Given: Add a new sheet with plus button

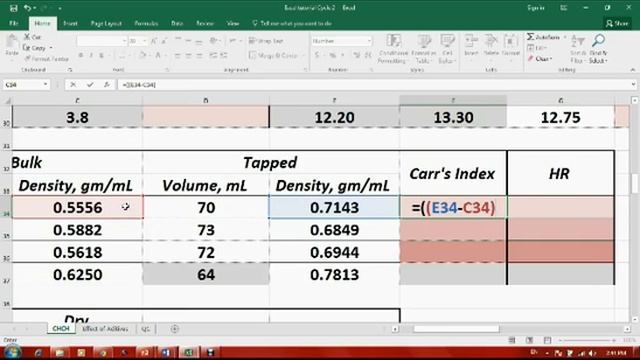Looking at the screenshot, I should click(x=175, y=329).
